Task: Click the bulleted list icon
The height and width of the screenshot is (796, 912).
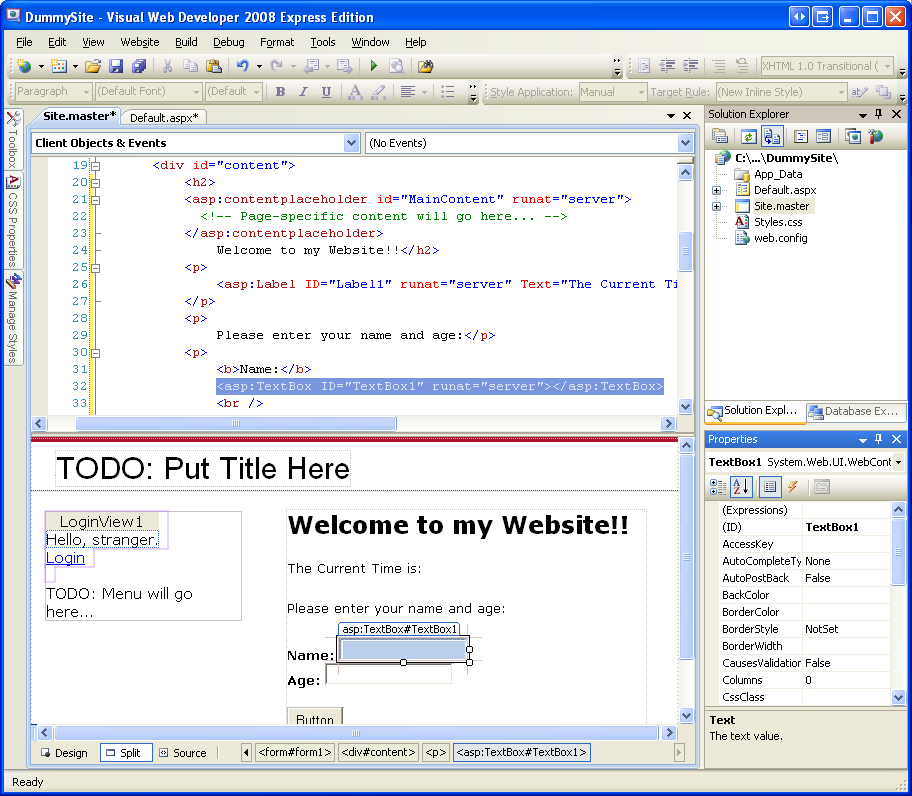Action: click(447, 92)
